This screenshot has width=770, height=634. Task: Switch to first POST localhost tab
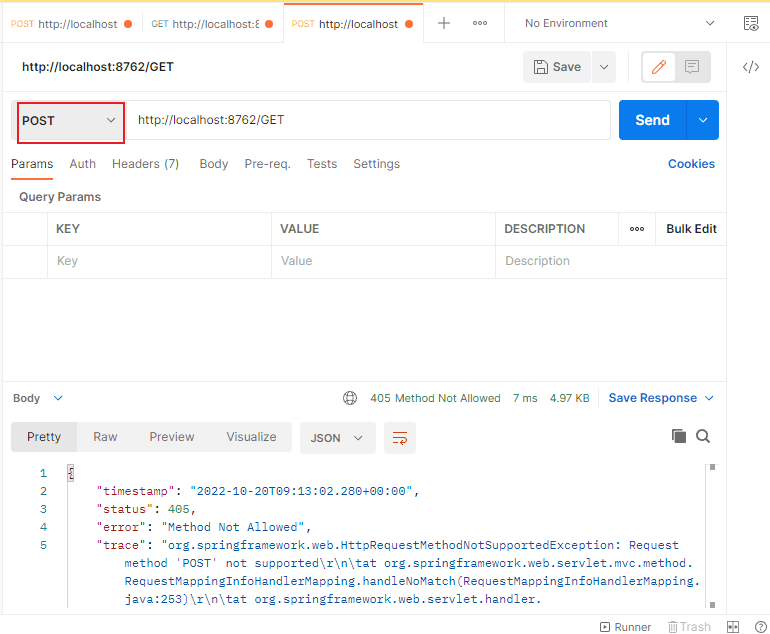click(71, 24)
